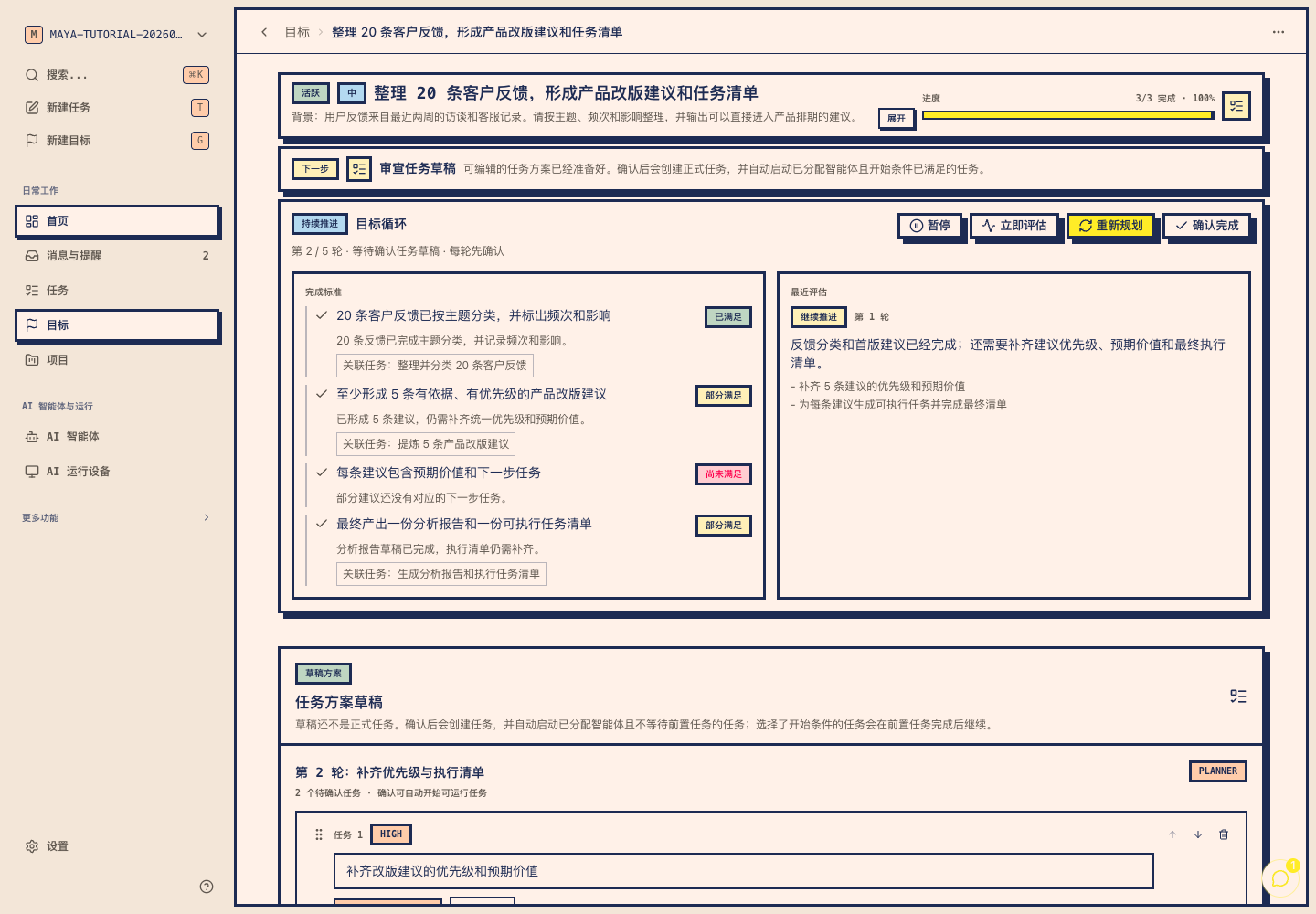1316x914 pixels.
Task: Click the M workspace avatar icon
Action: tap(34, 35)
